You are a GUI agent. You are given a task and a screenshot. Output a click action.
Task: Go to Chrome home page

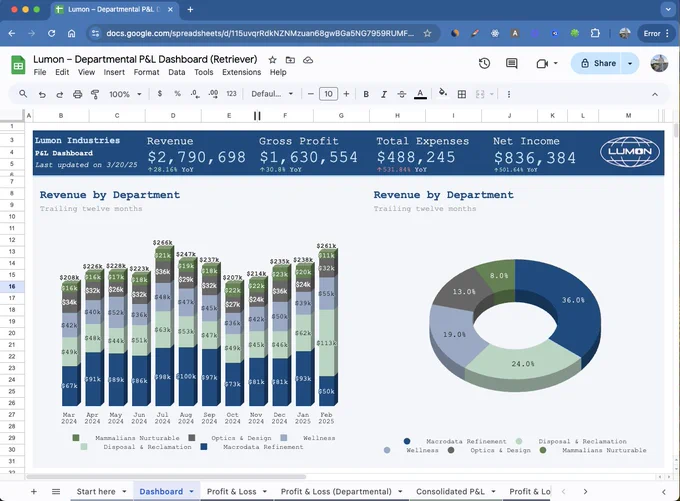pyautogui.click(x=72, y=33)
